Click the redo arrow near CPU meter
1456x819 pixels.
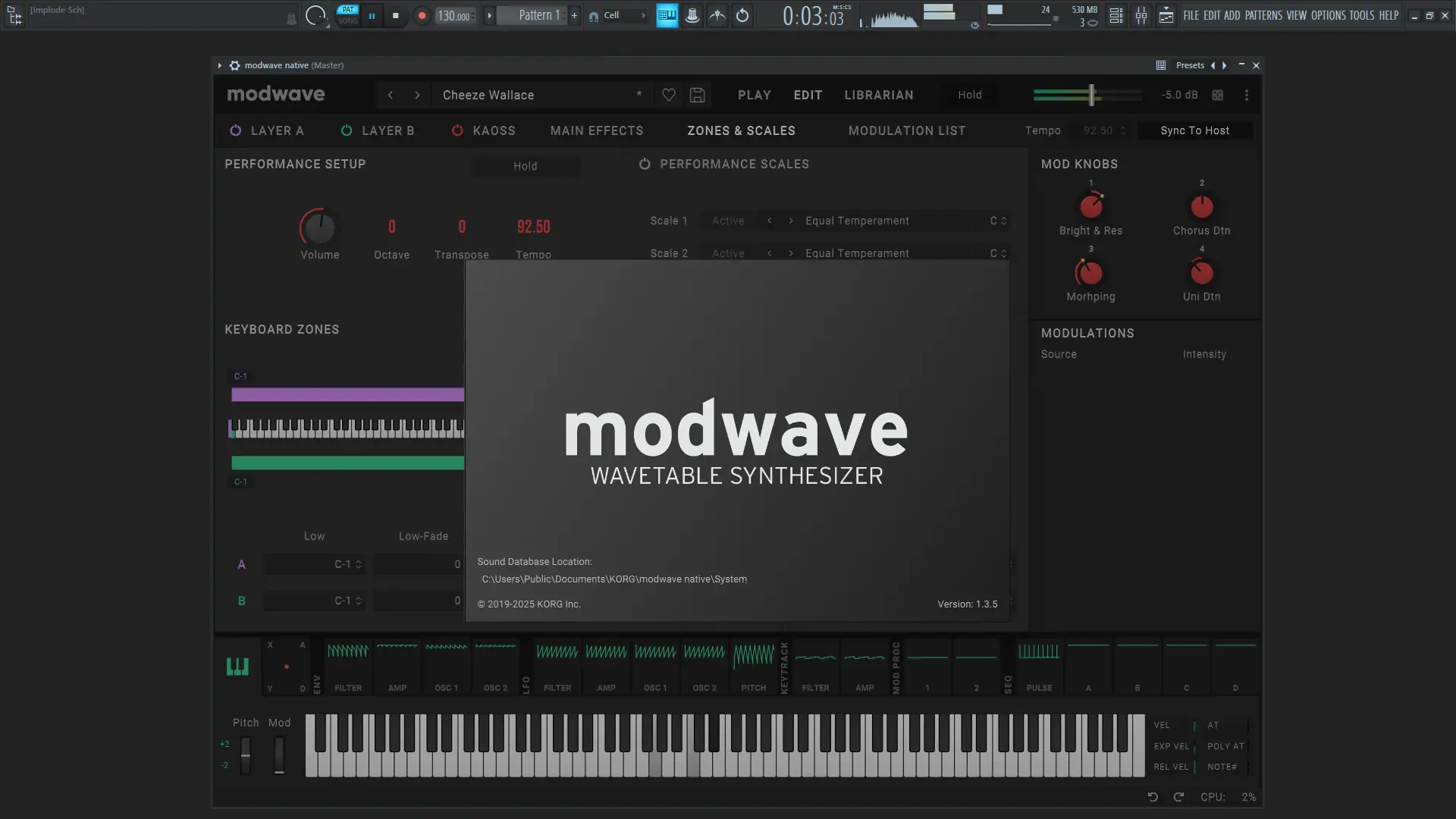pyautogui.click(x=1178, y=797)
